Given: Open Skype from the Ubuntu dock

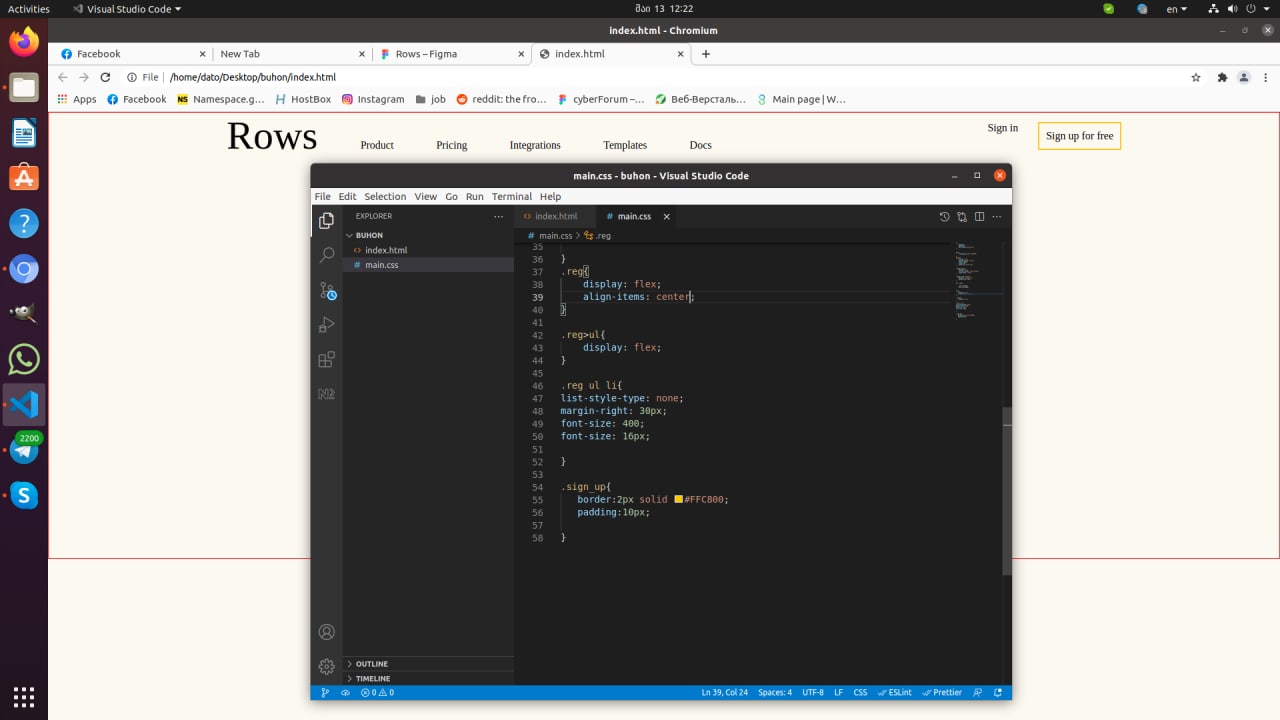Looking at the screenshot, I should (x=24, y=495).
